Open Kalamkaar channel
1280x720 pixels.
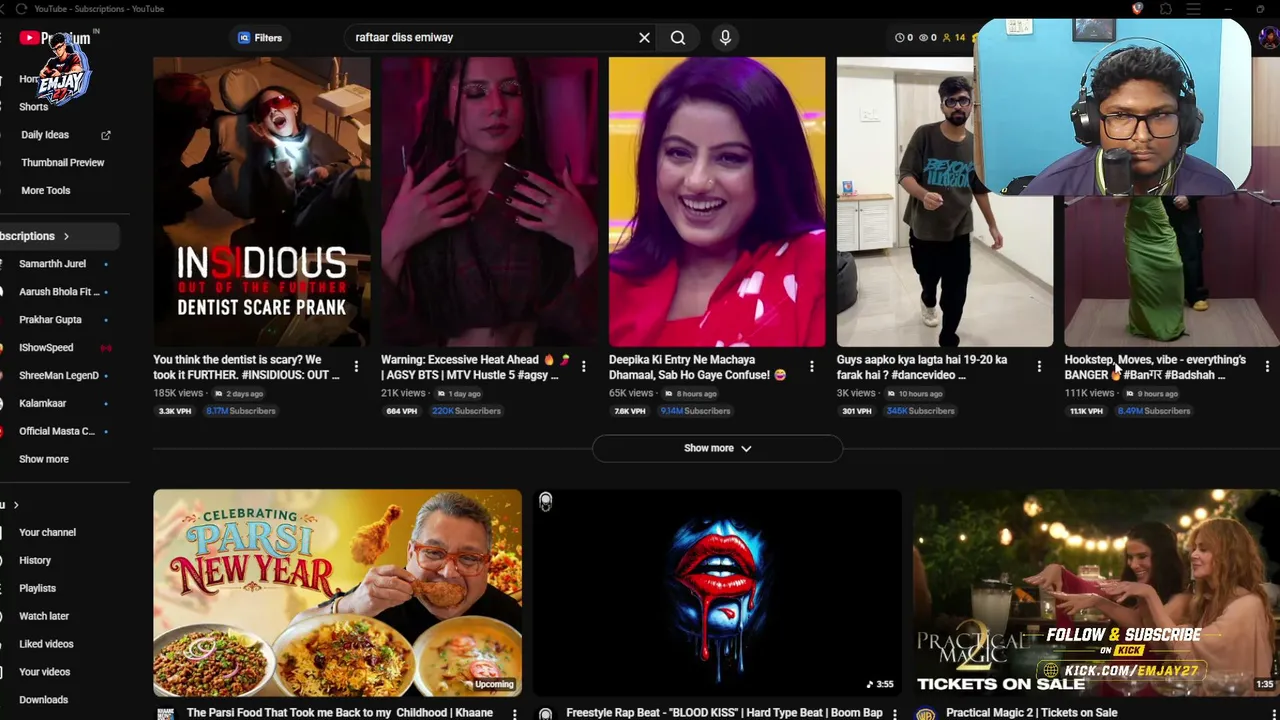[42, 404]
